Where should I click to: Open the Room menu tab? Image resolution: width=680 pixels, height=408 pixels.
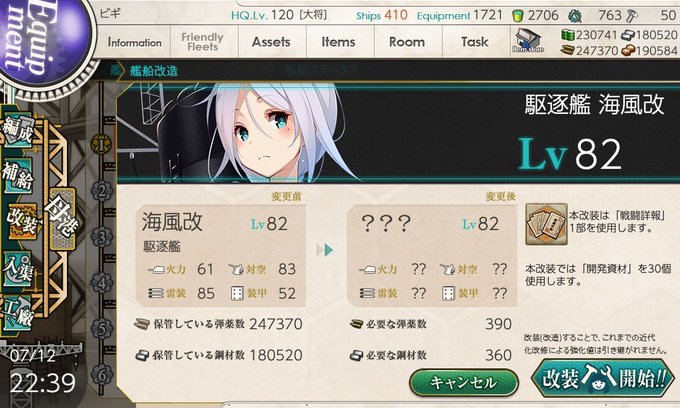coord(407,42)
